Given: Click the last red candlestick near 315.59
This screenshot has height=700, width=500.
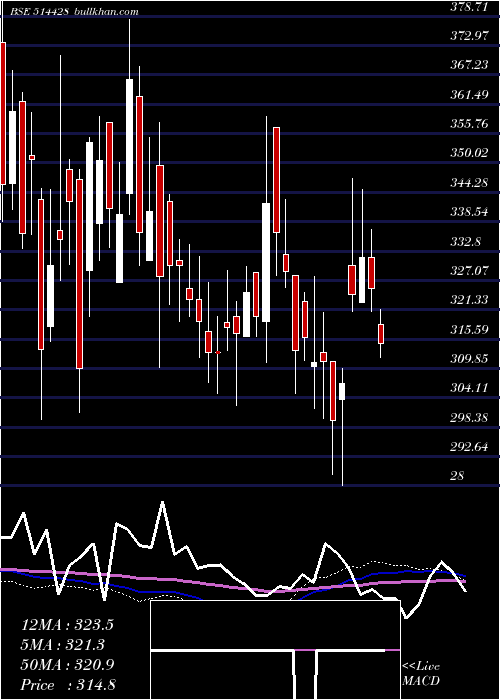Looking at the screenshot, I should (381, 333).
